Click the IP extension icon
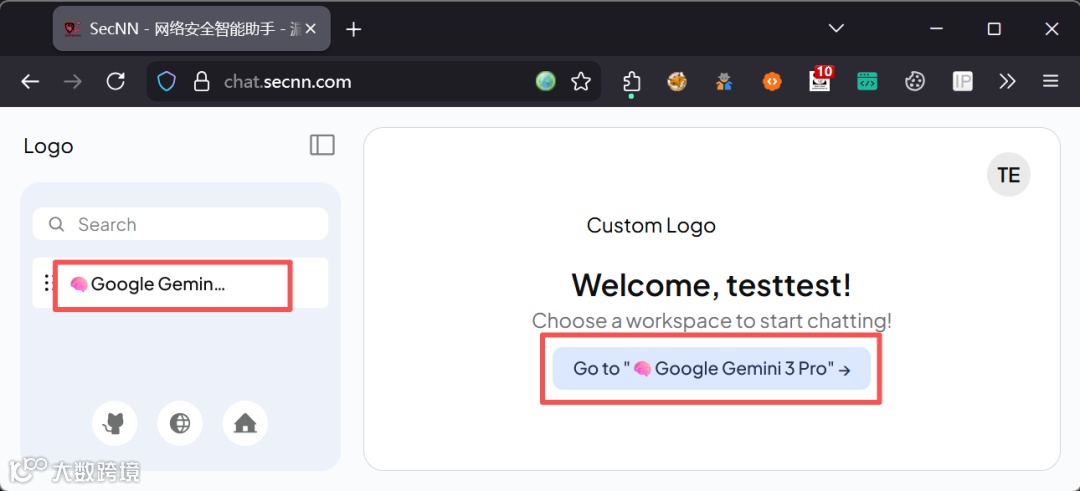The width and height of the screenshot is (1080, 491). [962, 82]
